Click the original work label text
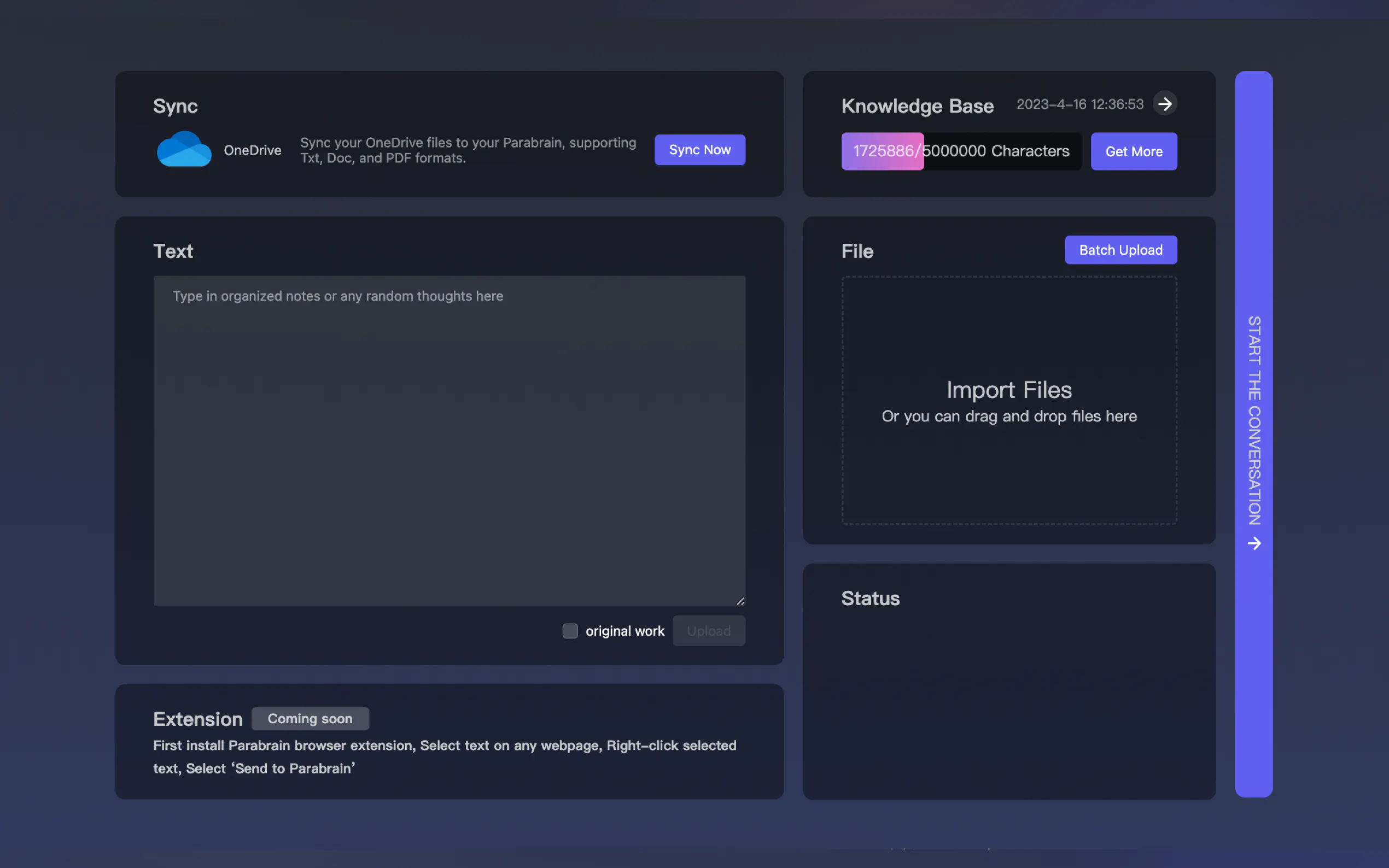Screen dimensions: 1389x868 (625, 631)
